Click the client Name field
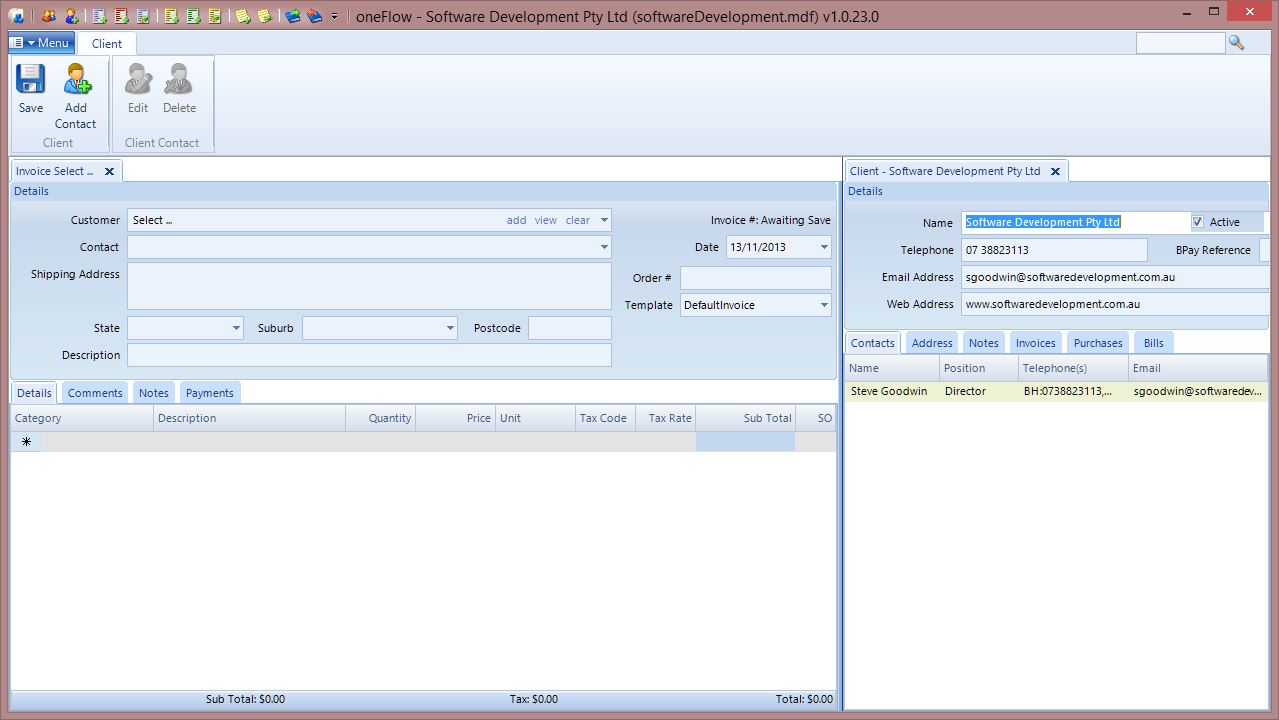Viewport: 1279px width, 720px height. (1075, 222)
